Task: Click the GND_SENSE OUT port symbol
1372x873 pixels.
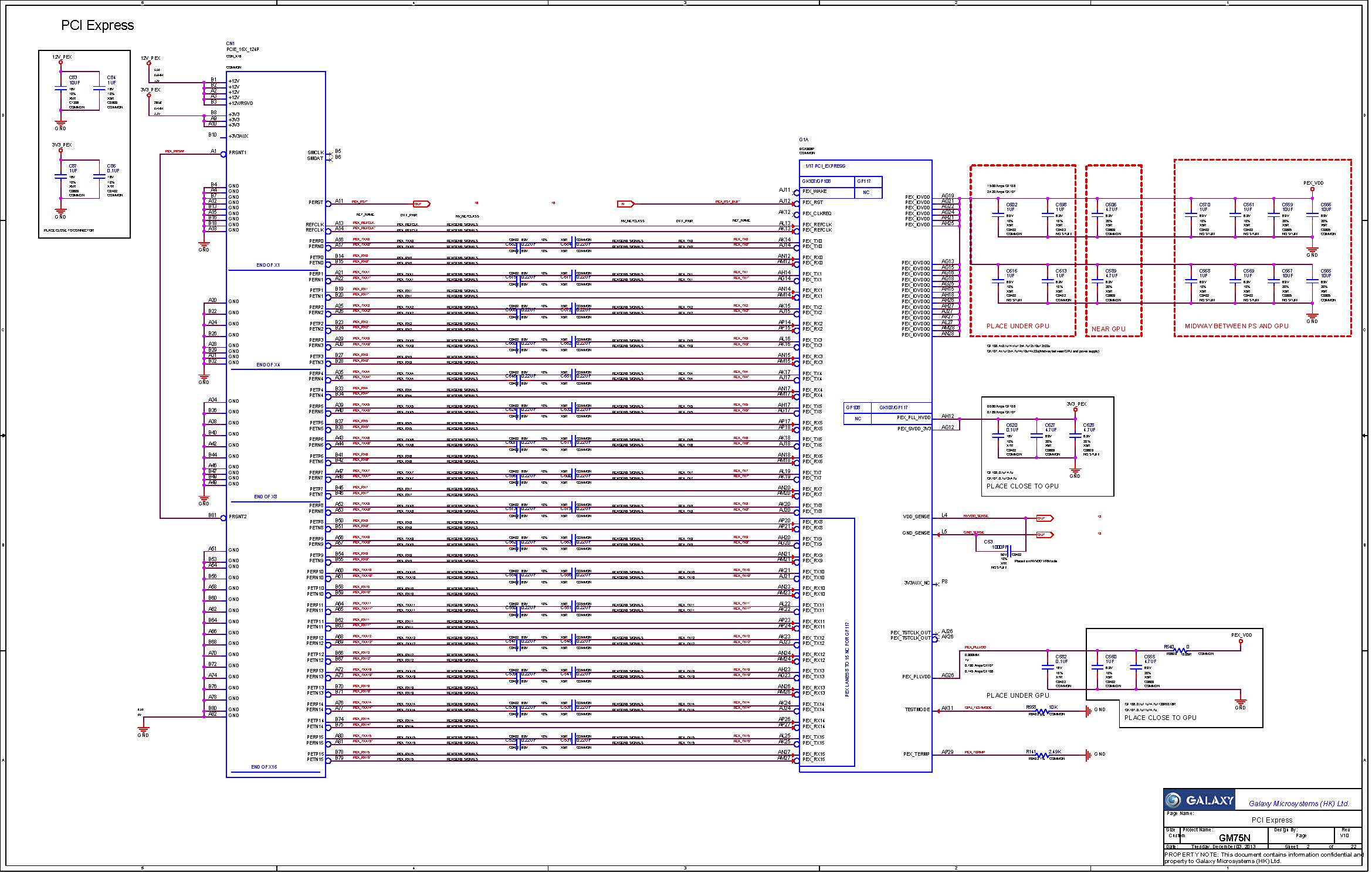Action: [x=1045, y=535]
